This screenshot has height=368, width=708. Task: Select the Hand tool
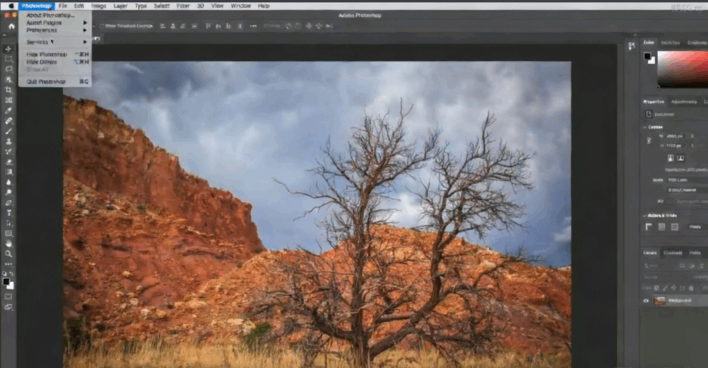click(x=8, y=244)
